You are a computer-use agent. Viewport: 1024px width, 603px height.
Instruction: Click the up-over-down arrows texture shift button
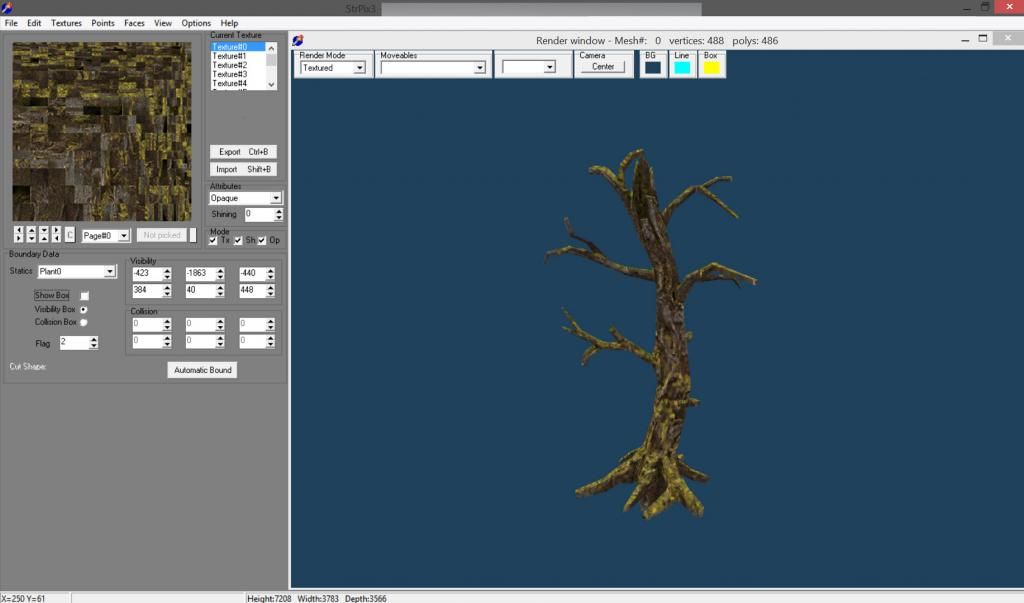[31, 235]
